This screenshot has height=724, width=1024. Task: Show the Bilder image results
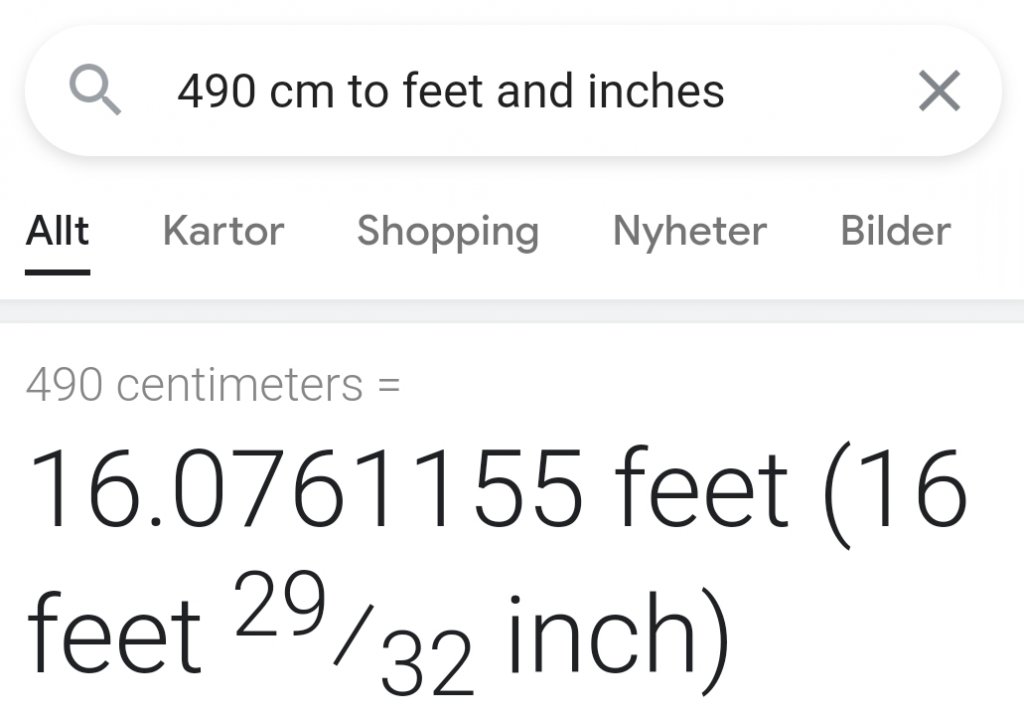[x=895, y=231]
